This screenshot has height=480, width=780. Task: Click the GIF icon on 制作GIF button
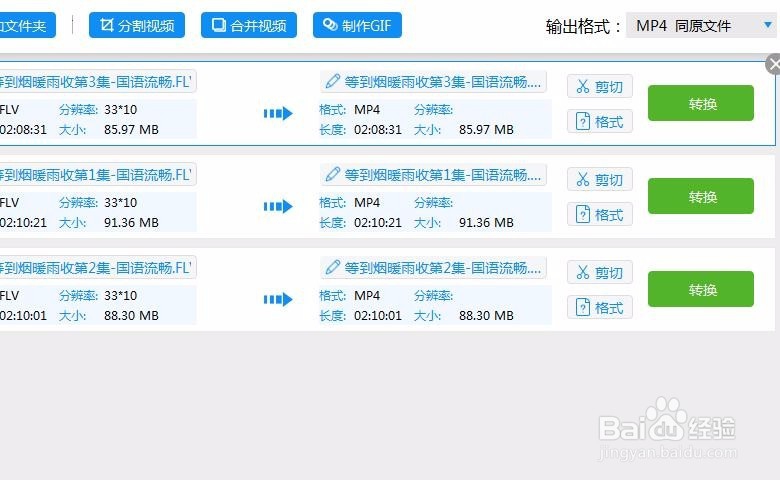point(330,24)
